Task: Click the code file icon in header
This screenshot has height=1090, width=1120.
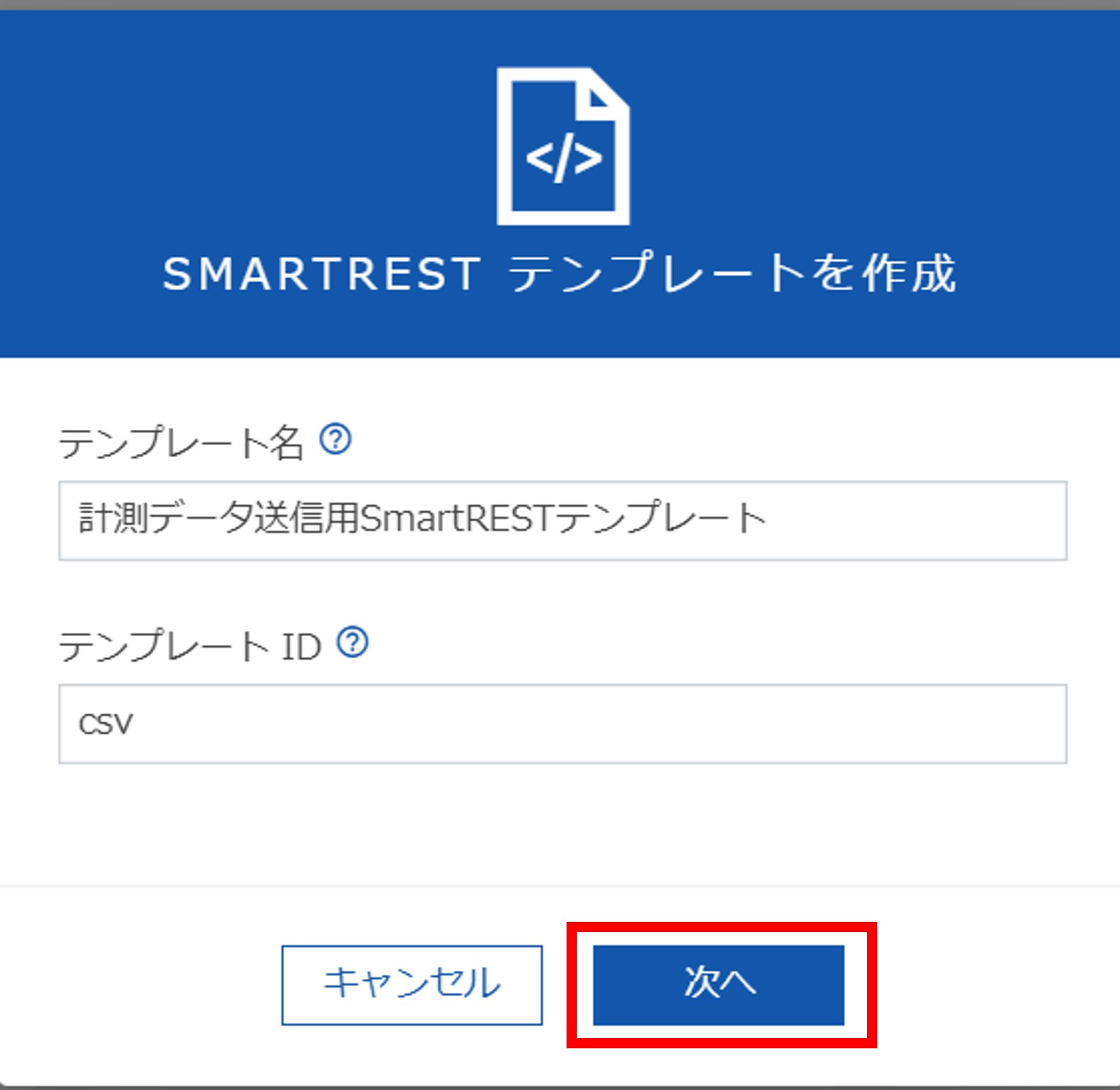Action: click(563, 146)
